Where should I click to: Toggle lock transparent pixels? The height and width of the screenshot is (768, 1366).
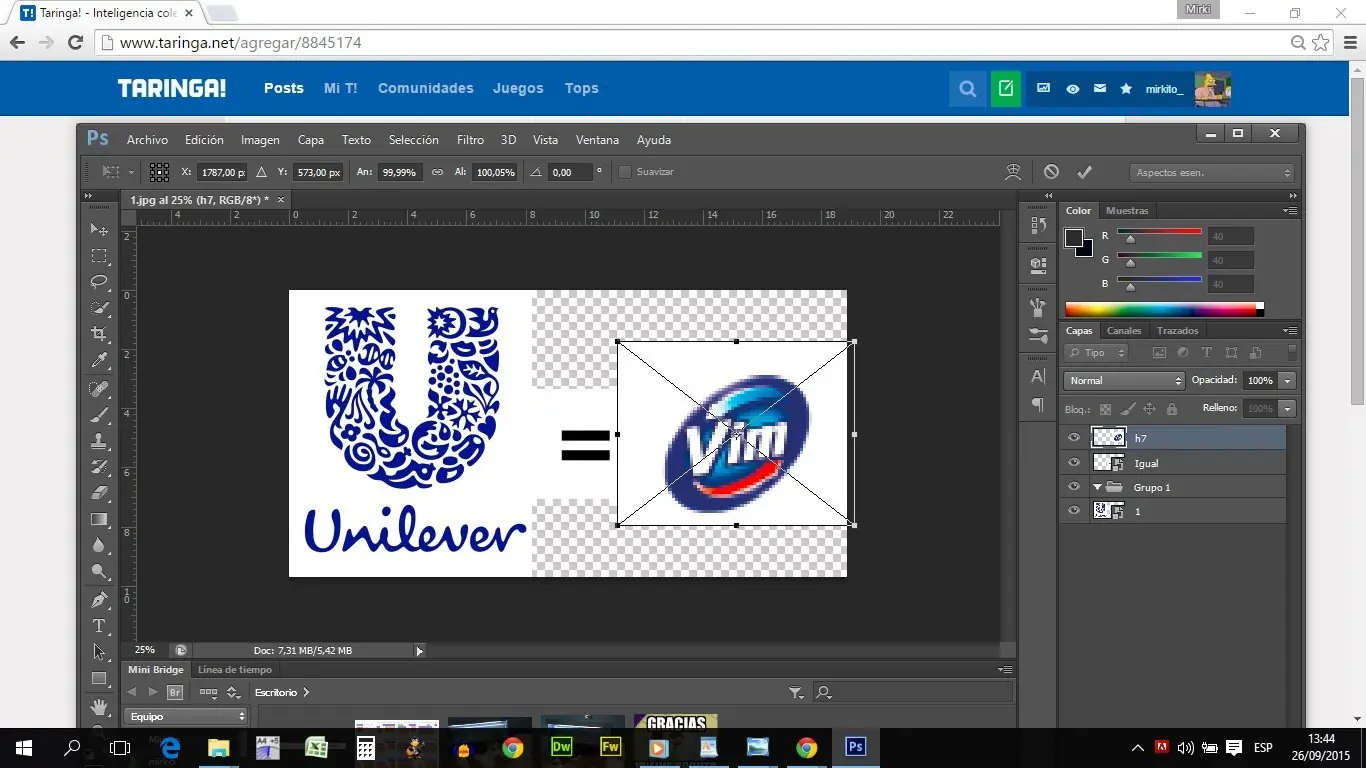click(1105, 409)
